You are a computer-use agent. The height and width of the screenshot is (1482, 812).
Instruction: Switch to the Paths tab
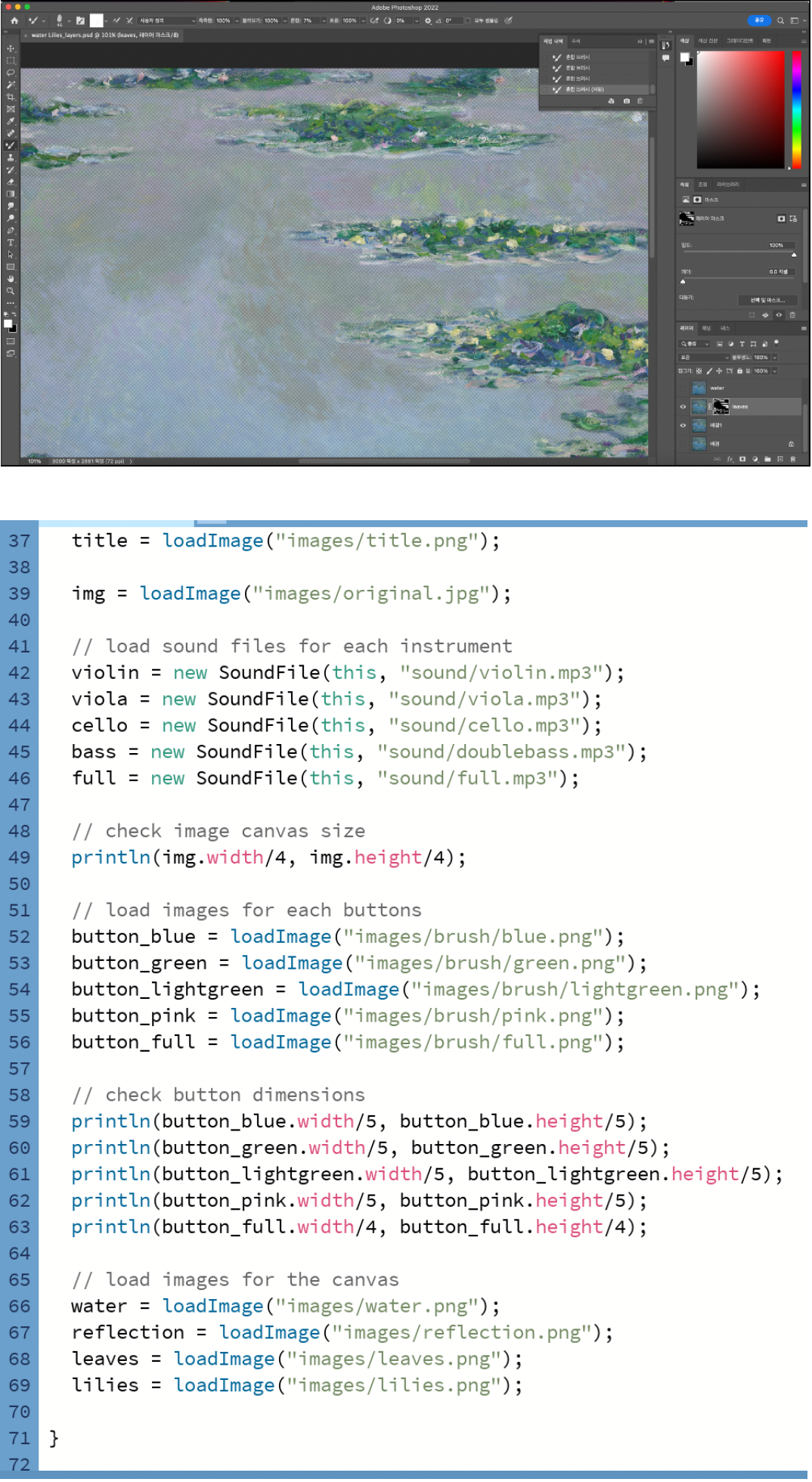[x=725, y=328]
